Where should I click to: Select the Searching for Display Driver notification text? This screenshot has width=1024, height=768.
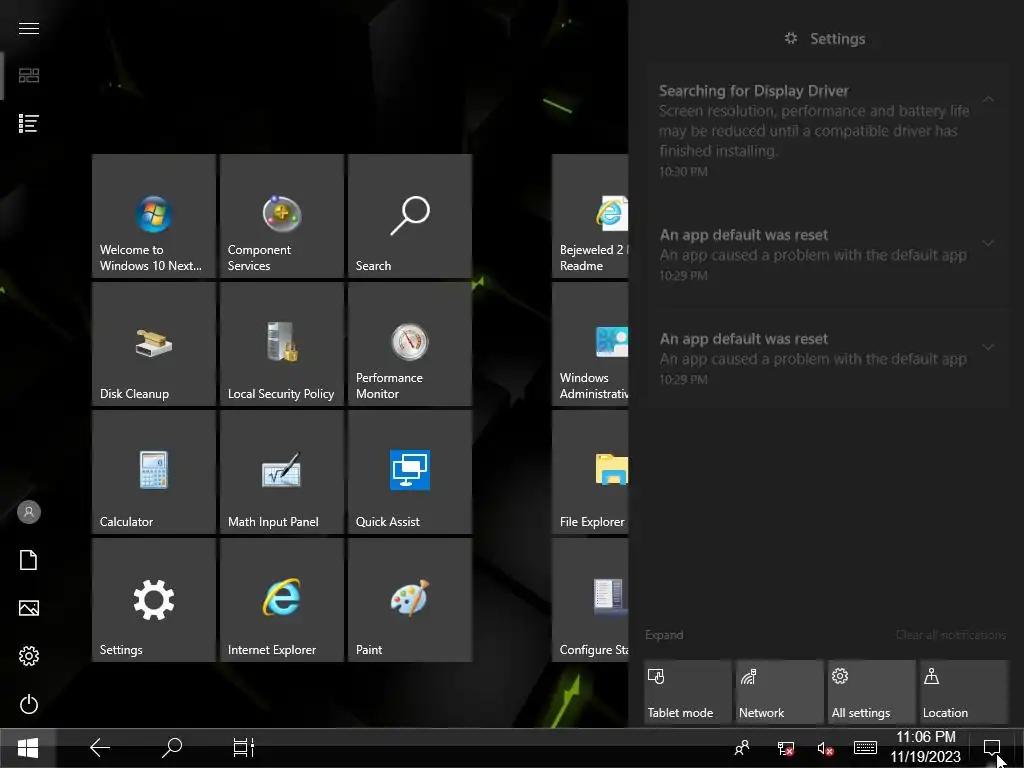point(814,121)
